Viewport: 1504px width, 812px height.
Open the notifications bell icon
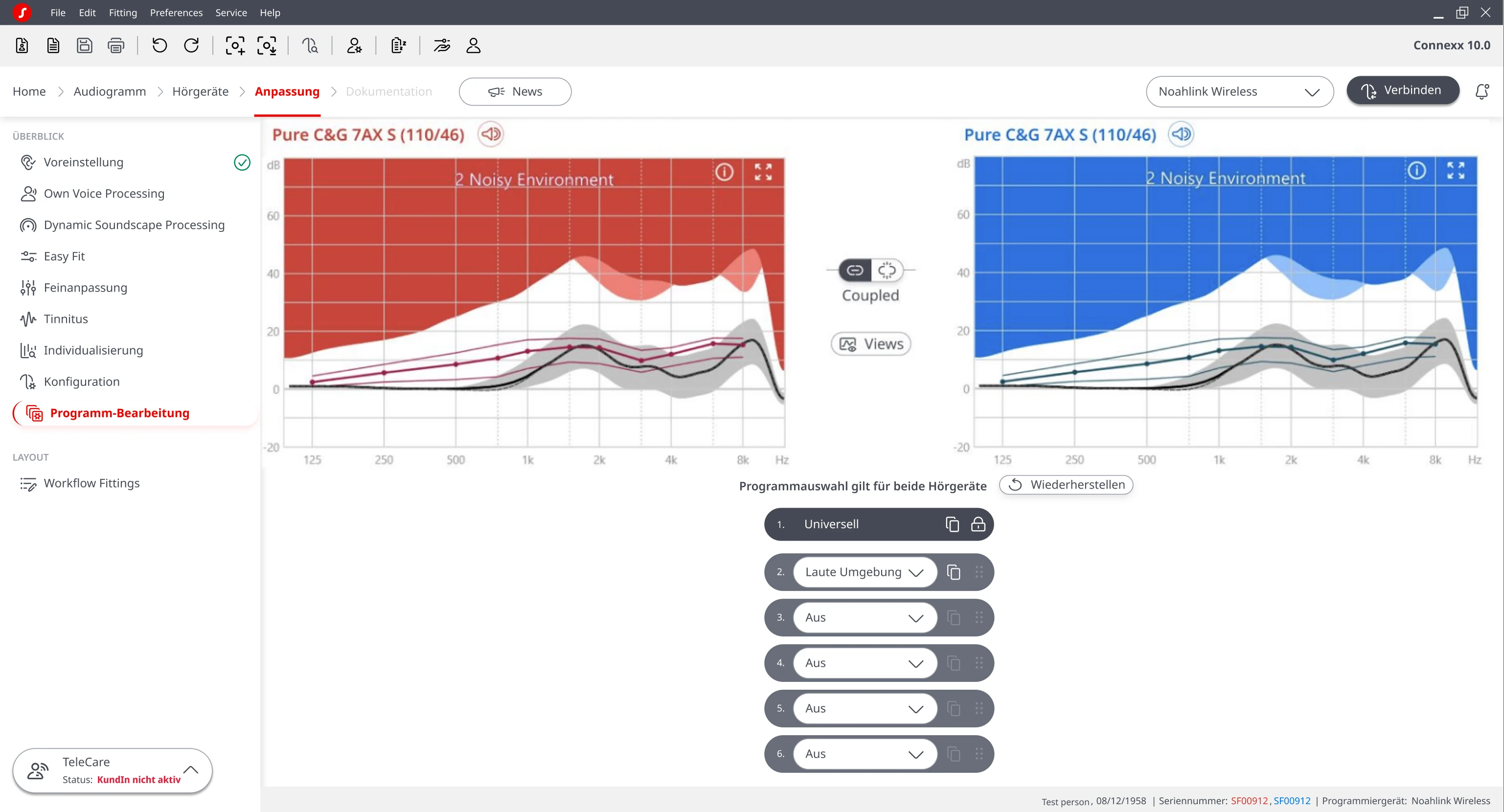(x=1482, y=91)
